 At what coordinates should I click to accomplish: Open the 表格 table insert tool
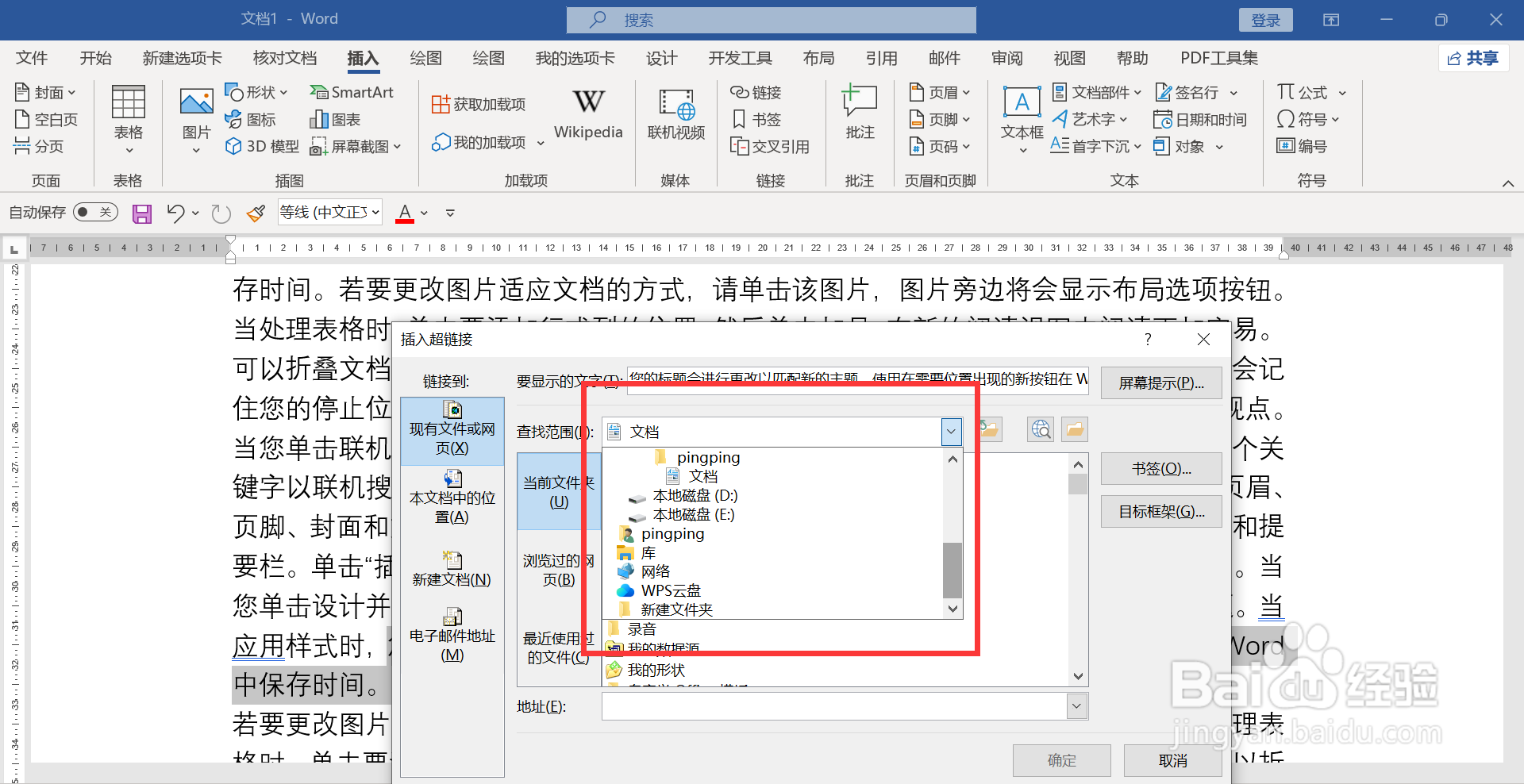(128, 119)
